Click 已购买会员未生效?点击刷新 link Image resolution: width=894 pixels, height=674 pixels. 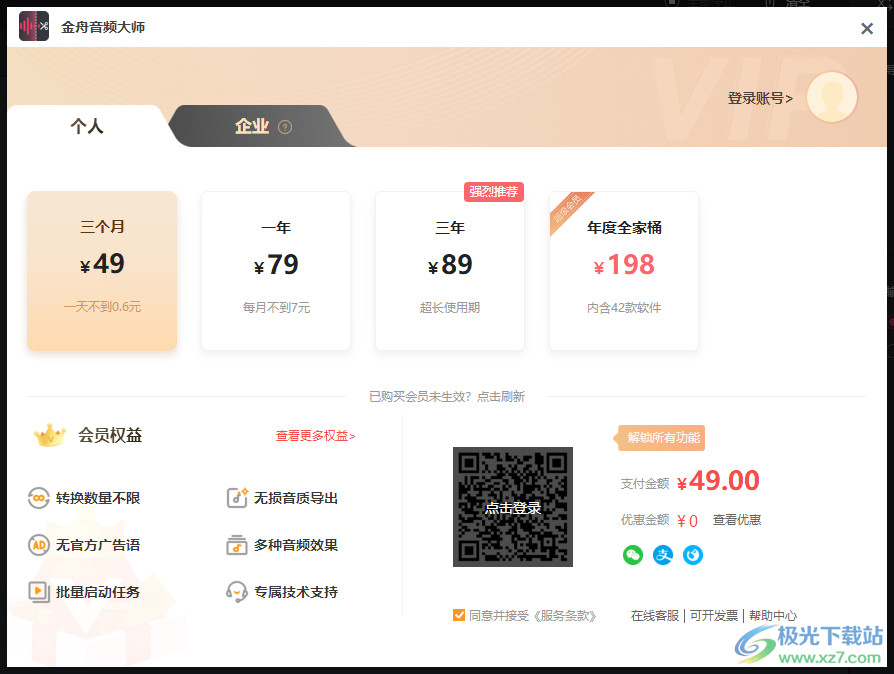click(447, 396)
